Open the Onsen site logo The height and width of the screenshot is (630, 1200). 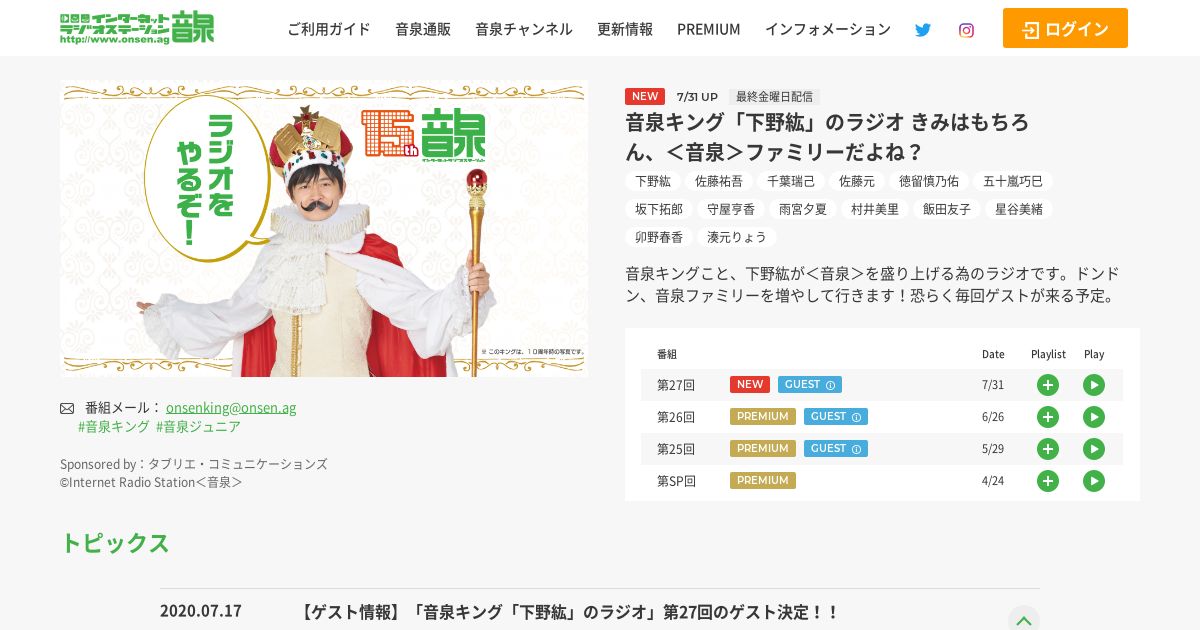pos(137,28)
